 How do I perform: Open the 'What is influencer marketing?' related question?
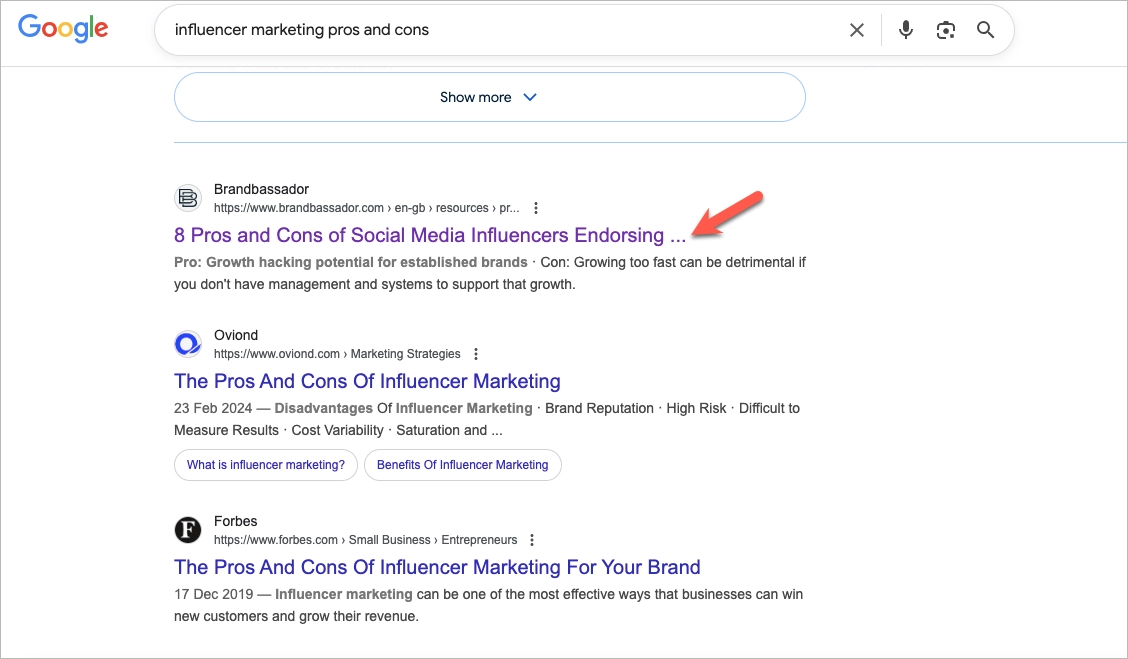265,465
